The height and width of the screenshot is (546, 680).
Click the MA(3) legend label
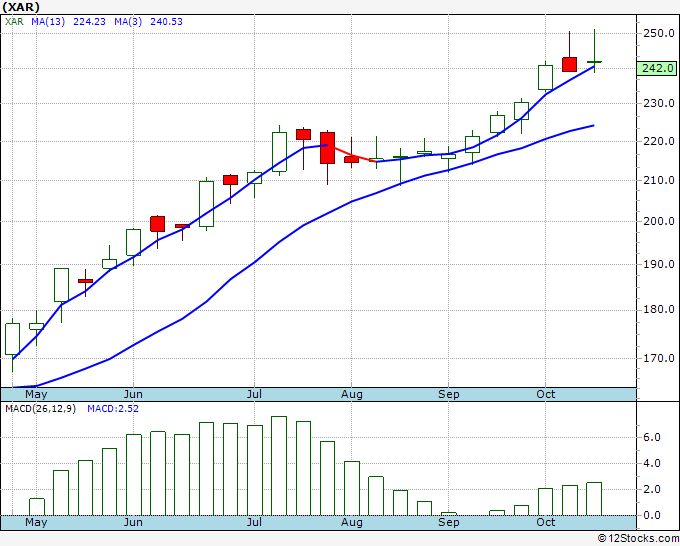pyautogui.click(x=128, y=22)
